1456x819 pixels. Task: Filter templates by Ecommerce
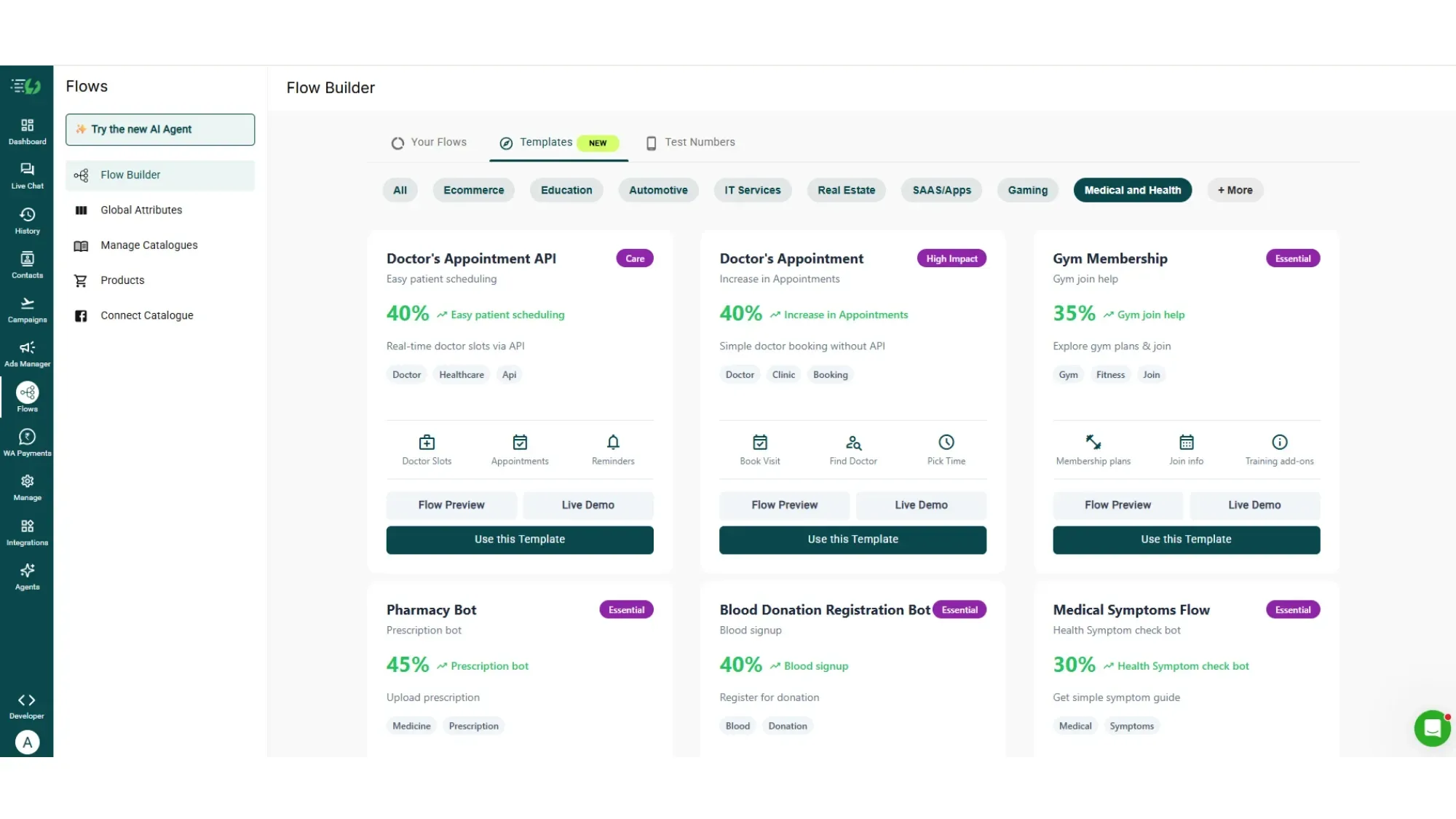[474, 190]
